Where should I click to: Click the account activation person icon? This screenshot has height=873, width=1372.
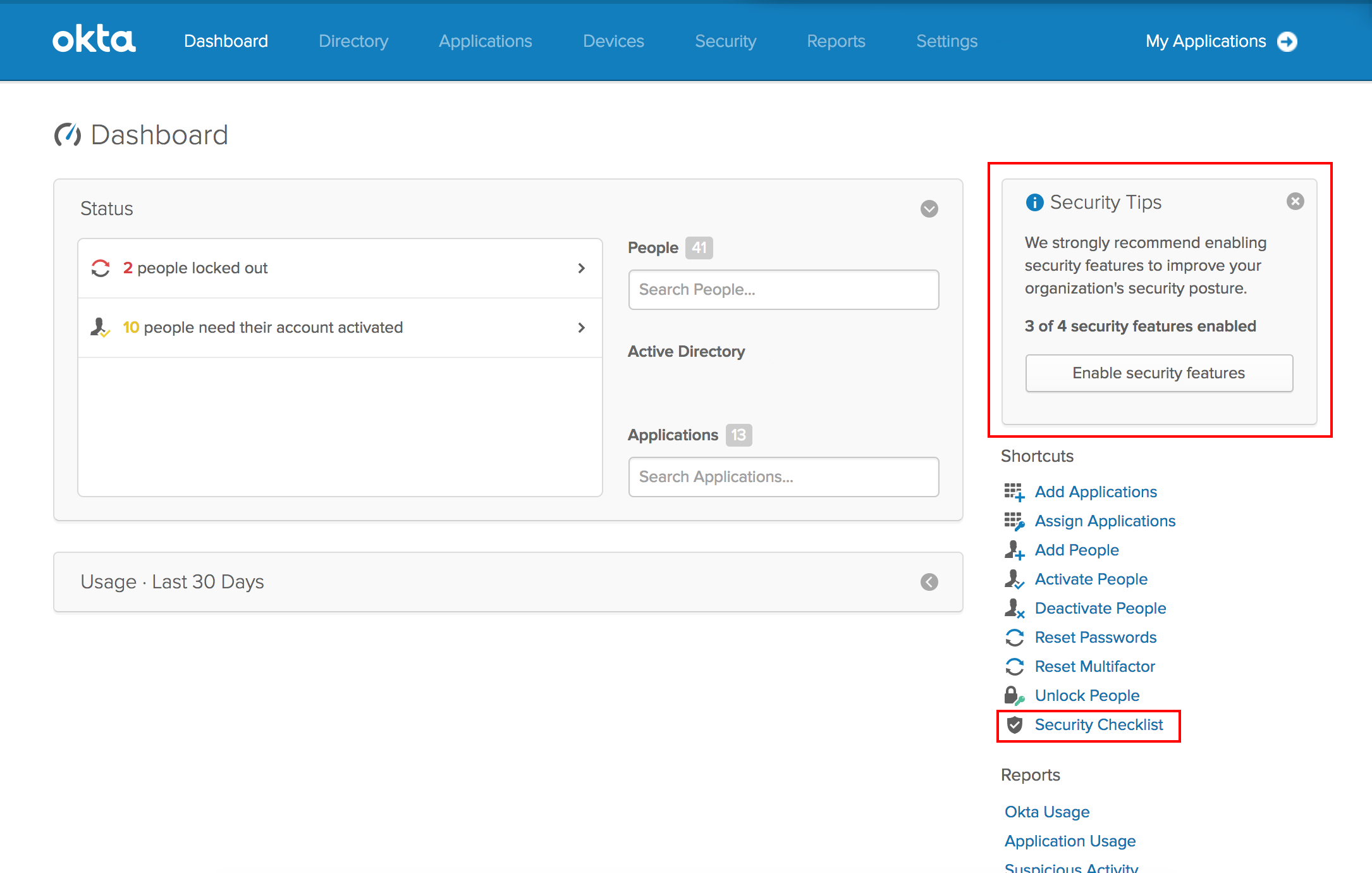(x=100, y=328)
